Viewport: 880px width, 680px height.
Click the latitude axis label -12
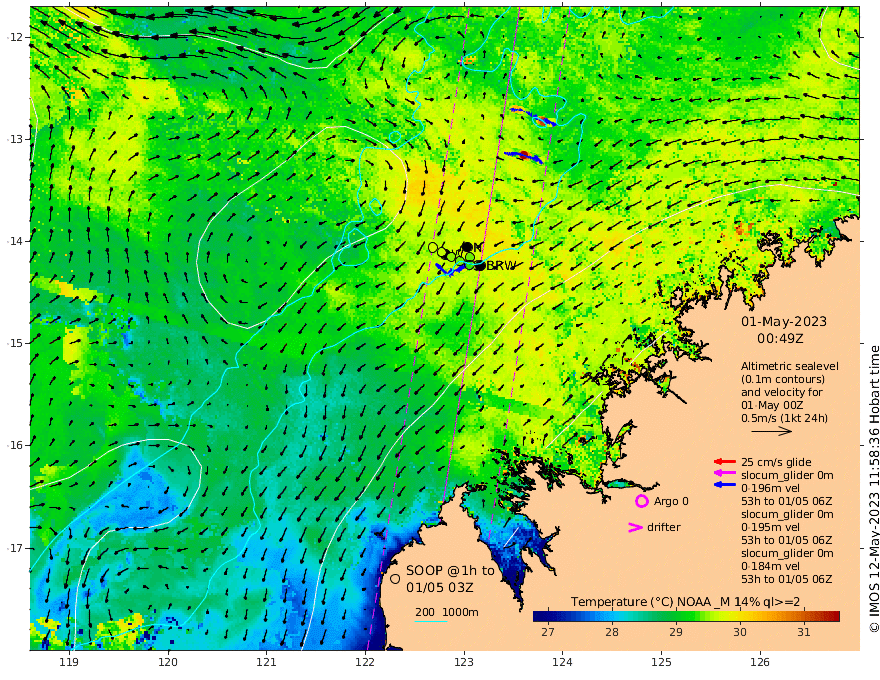[x=14, y=36]
